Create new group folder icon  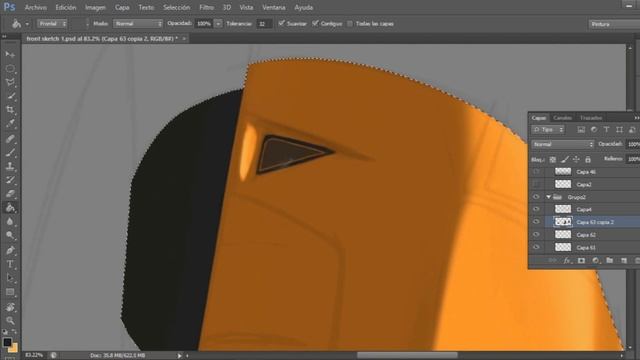(x=610, y=260)
